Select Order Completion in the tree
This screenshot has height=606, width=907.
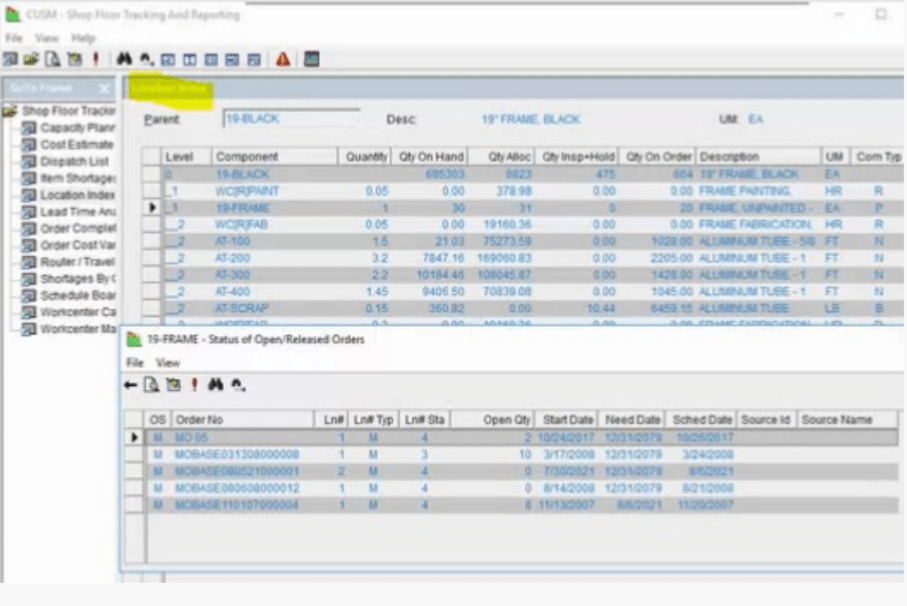coord(78,228)
